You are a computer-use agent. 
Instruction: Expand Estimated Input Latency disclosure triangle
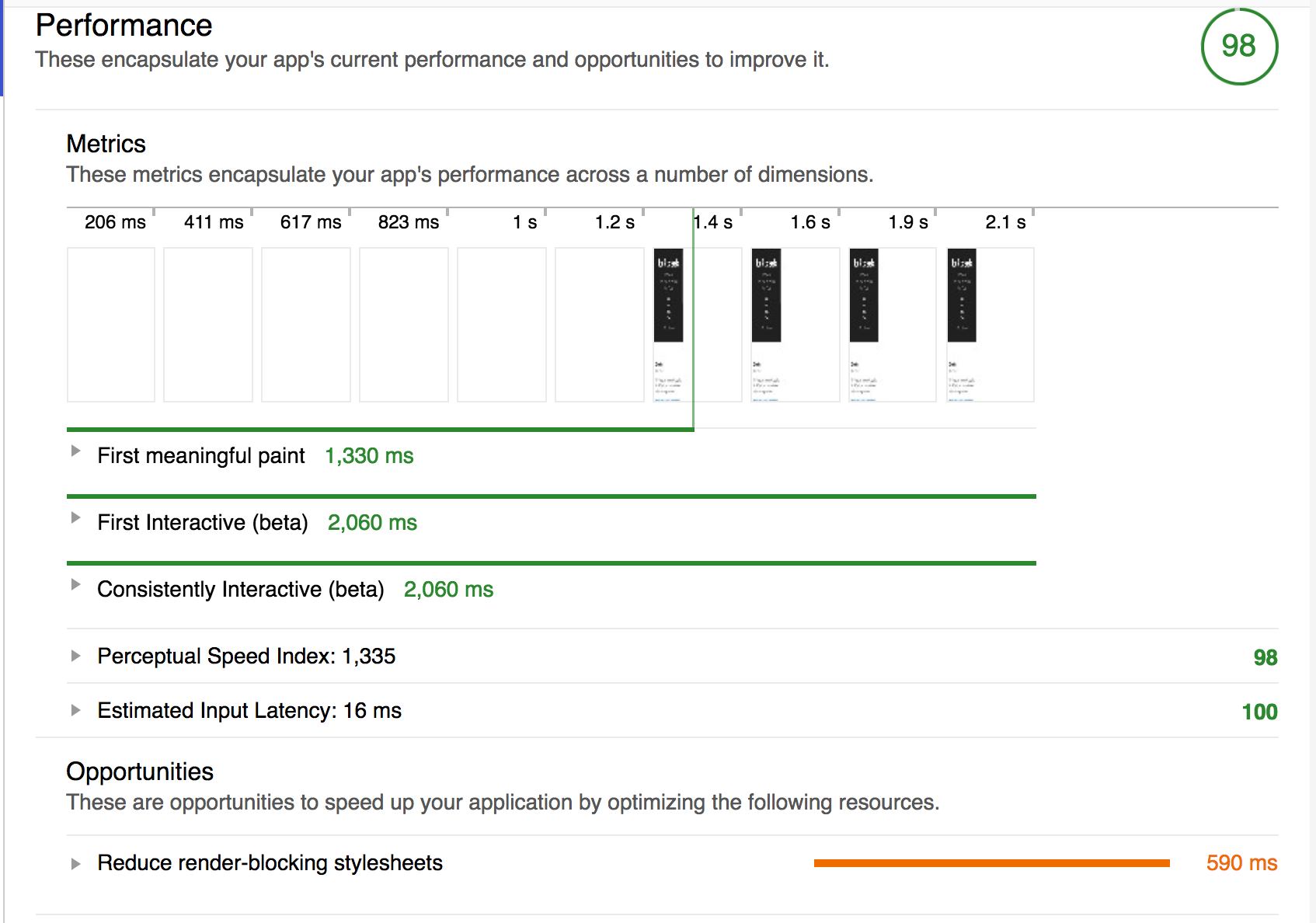75,710
